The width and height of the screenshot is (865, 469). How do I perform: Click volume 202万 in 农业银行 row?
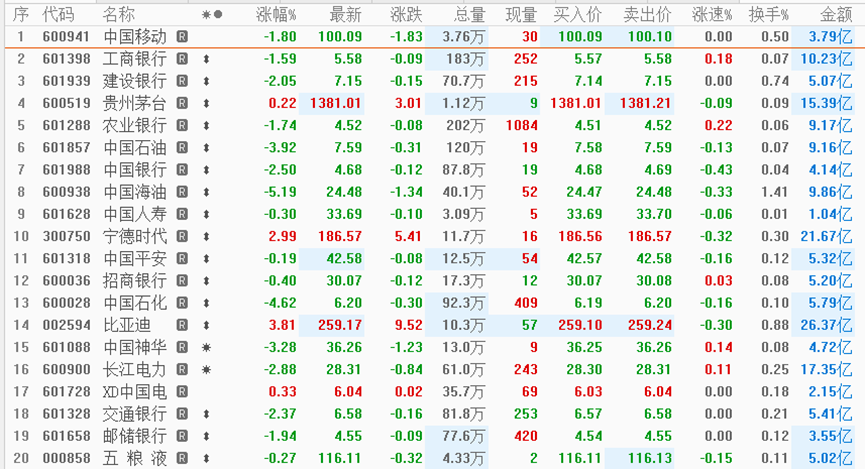[x=466, y=125]
